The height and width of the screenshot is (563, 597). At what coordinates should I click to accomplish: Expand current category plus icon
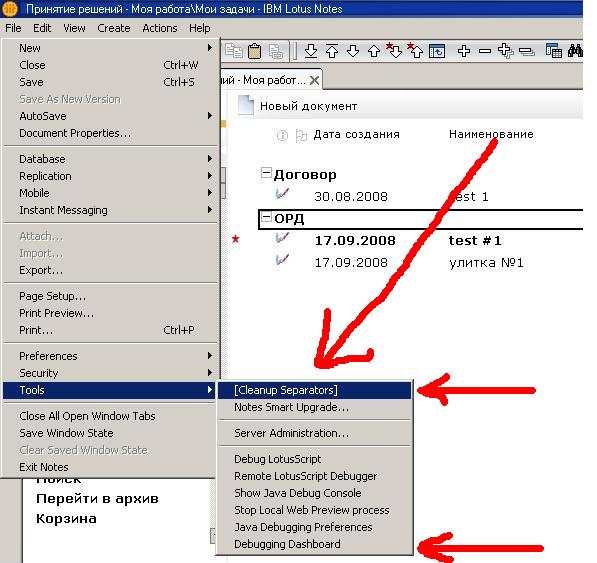464,51
